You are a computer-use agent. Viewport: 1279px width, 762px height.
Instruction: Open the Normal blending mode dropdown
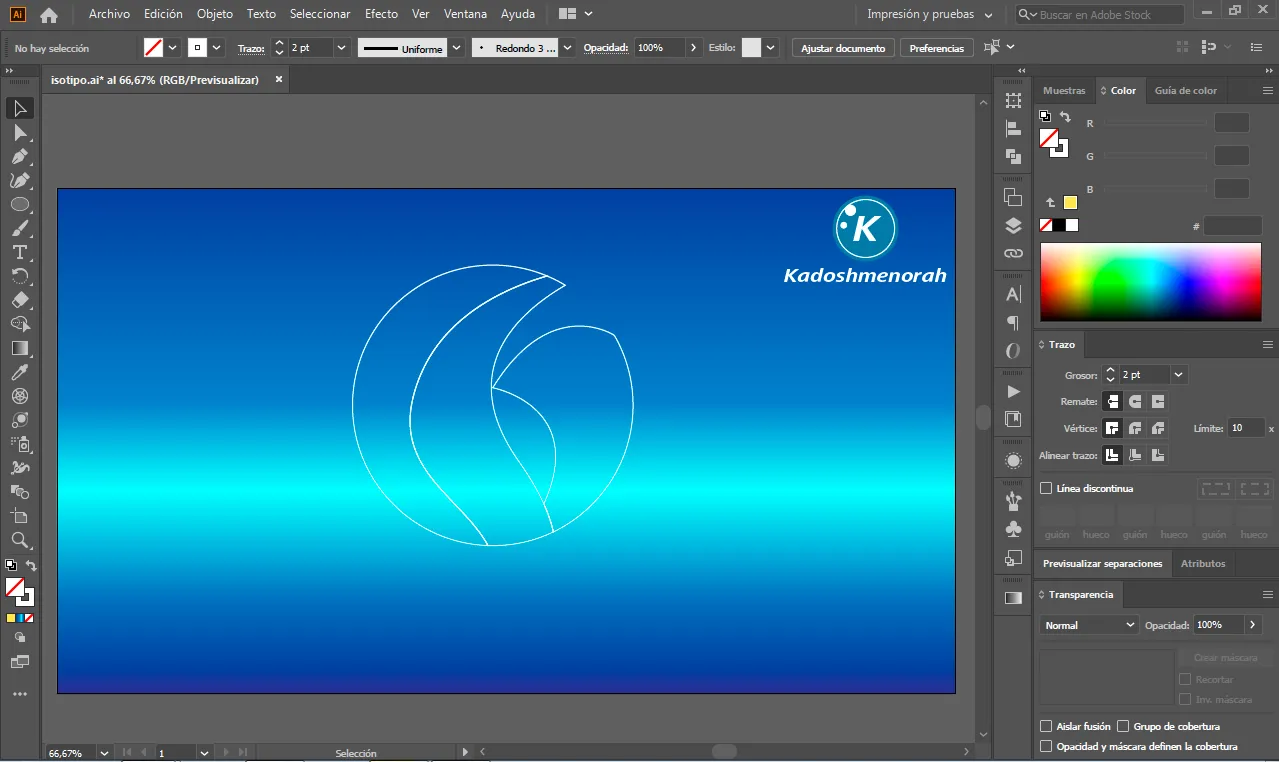point(1088,625)
